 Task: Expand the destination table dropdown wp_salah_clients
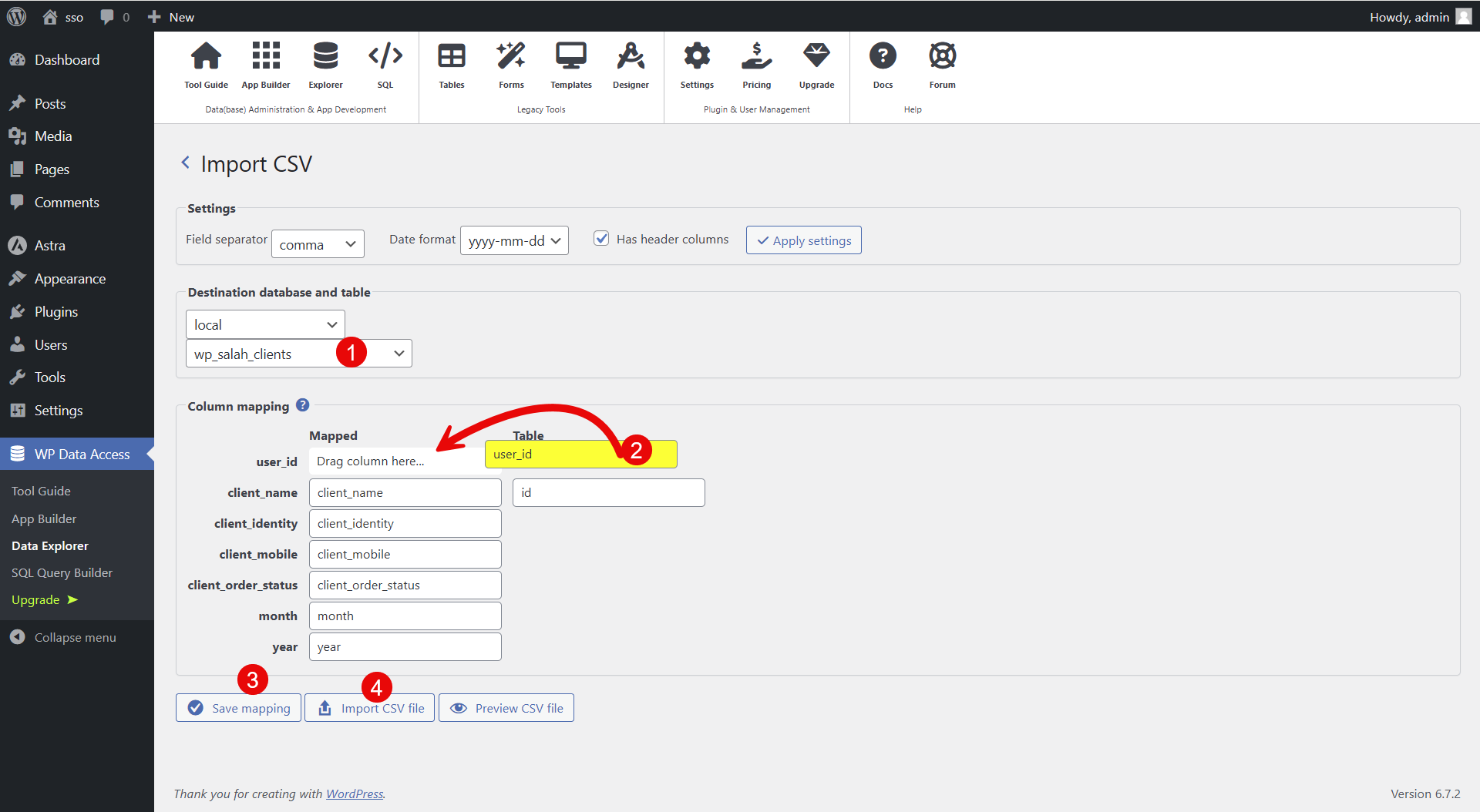[299, 354]
